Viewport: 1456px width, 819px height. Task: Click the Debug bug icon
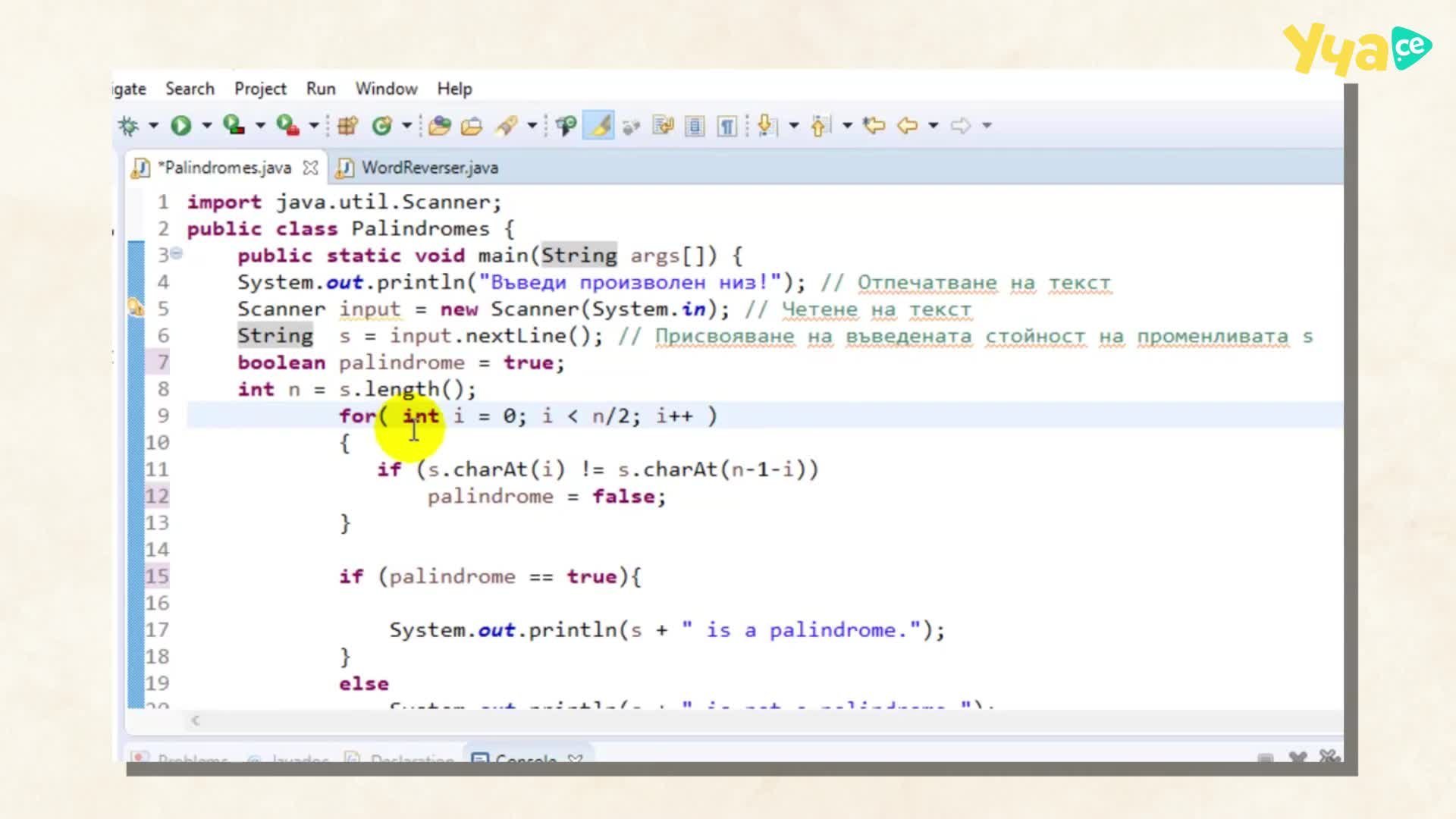[x=129, y=125]
